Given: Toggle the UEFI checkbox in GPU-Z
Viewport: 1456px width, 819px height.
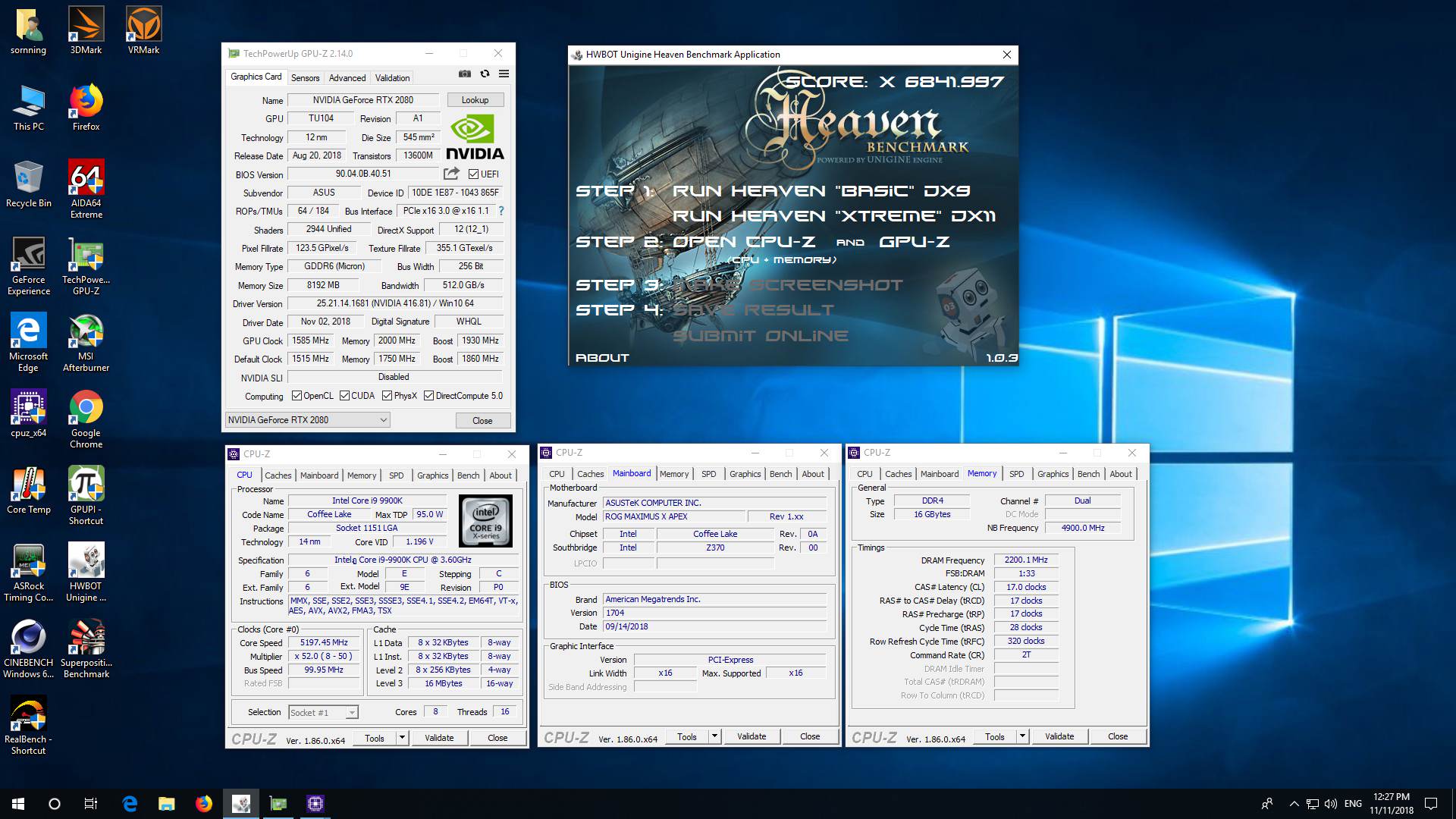Looking at the screenshot, I should pos(473,174).
